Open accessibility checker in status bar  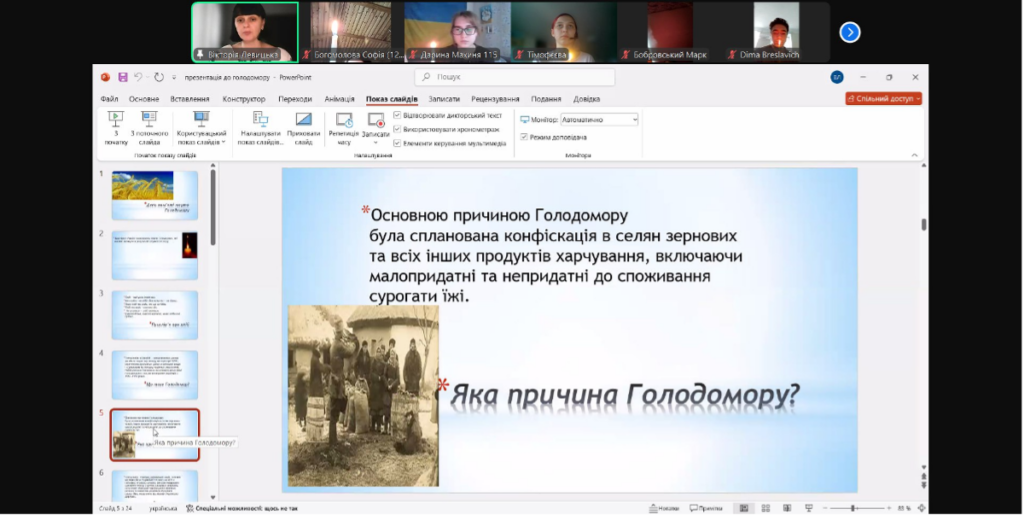click(x=242, y=508)
